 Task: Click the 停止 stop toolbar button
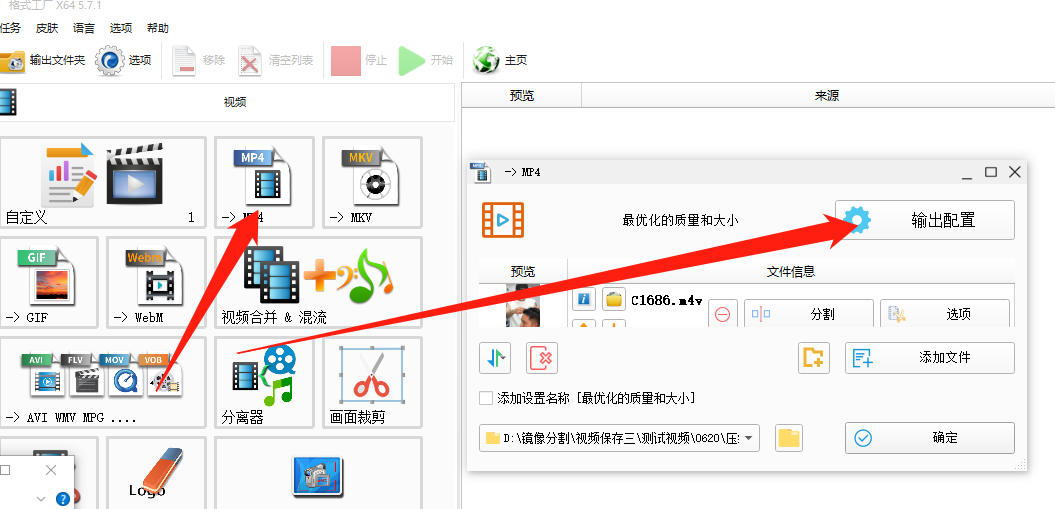359,61
